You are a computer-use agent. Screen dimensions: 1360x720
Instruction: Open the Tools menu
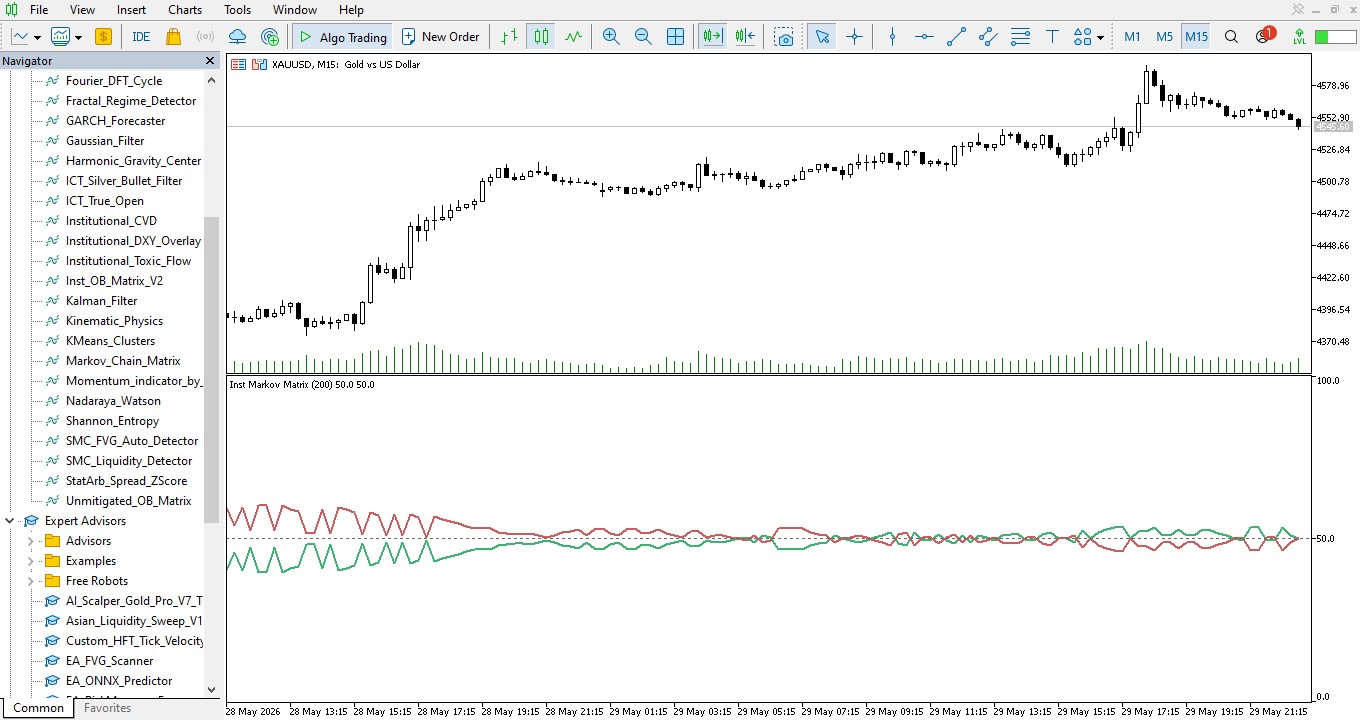coord(238,10)
